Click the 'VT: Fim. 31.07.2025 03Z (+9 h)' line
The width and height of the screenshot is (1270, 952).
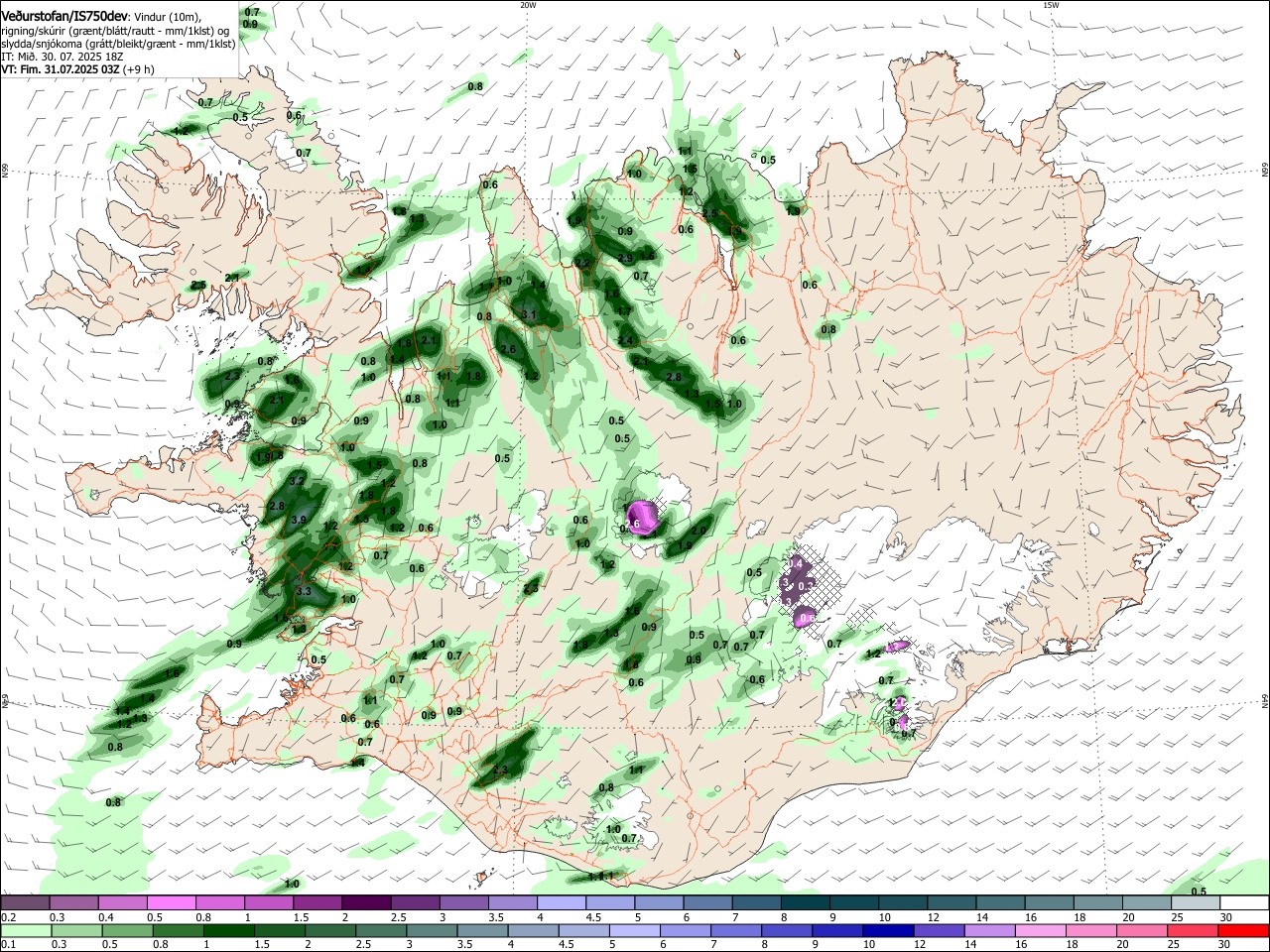click(x=77, y=70)
